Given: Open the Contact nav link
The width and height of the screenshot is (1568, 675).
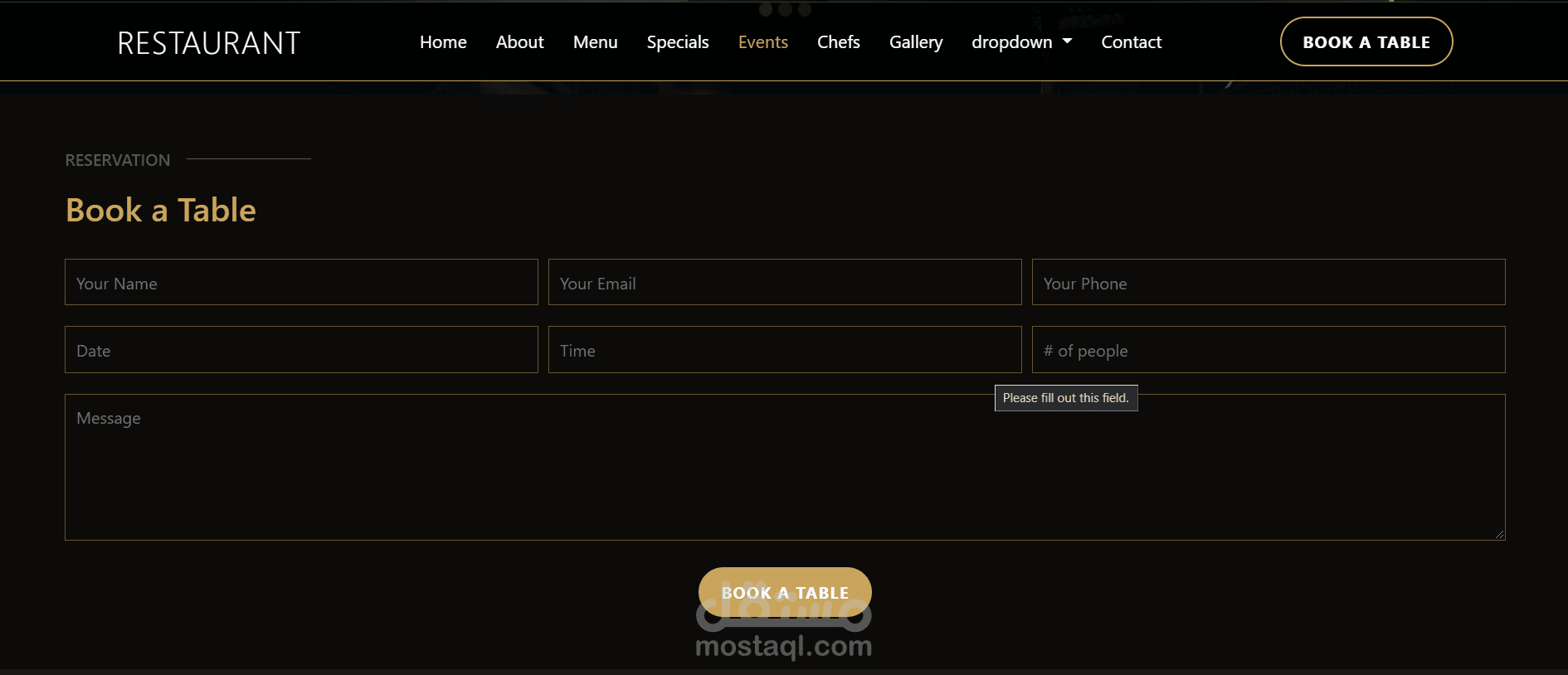Looking at the screenshot, I should [x=1131, y=42].
